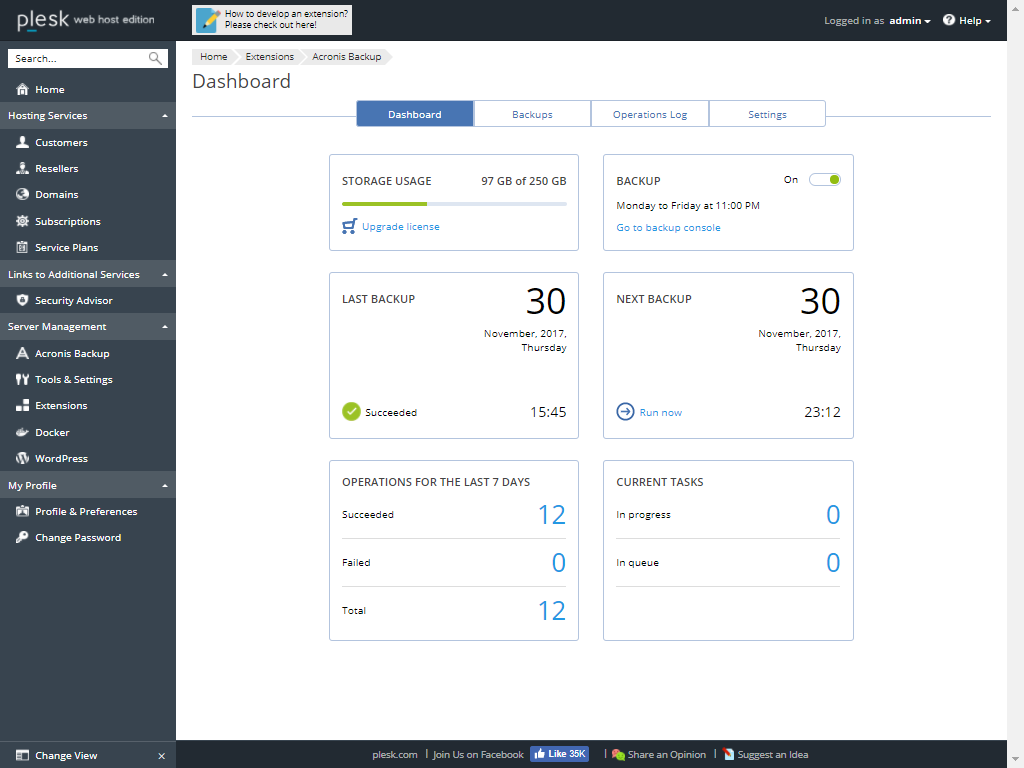The height and width of the screenshot is (768, 1024).
Task: Click the storage usage progress bar
Action: (453, 203)
